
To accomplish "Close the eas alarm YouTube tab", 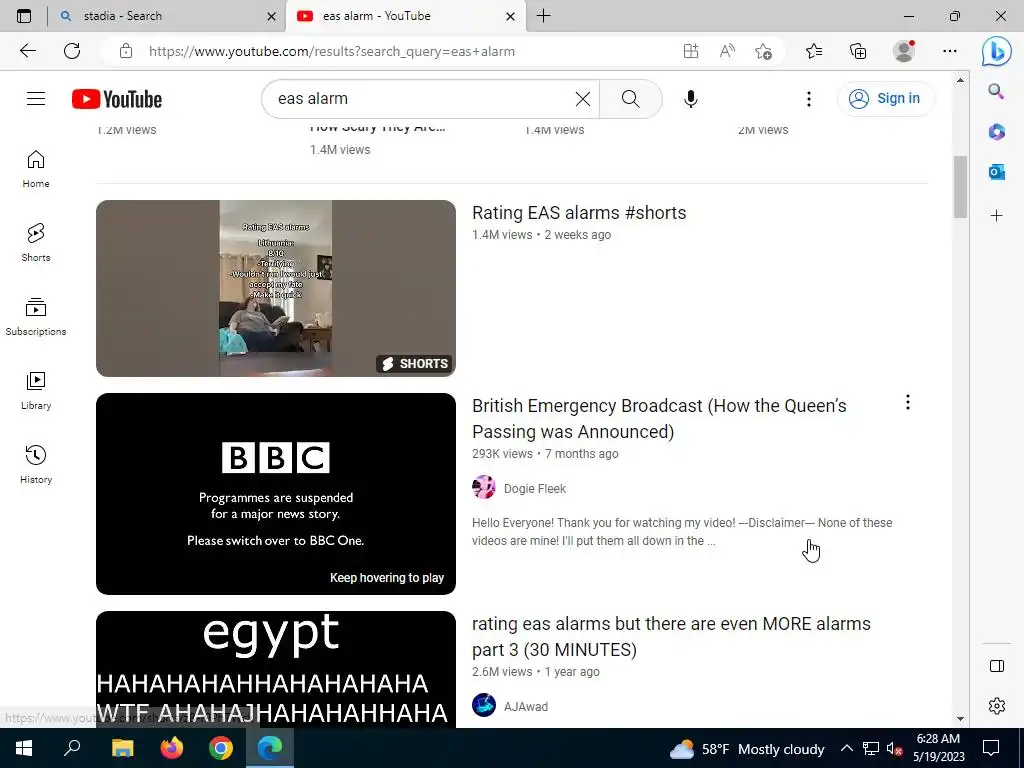I will click(x=511, y=16).
